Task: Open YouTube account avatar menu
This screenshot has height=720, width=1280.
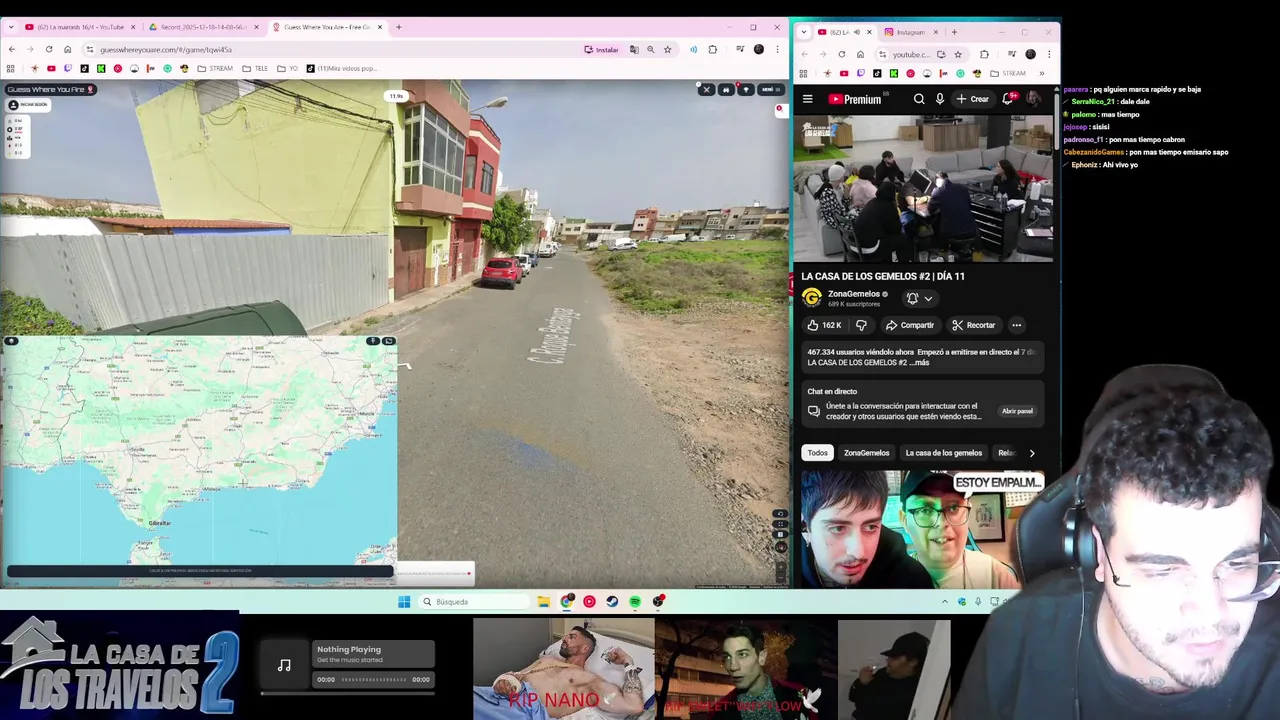Action: (1033, 98)
